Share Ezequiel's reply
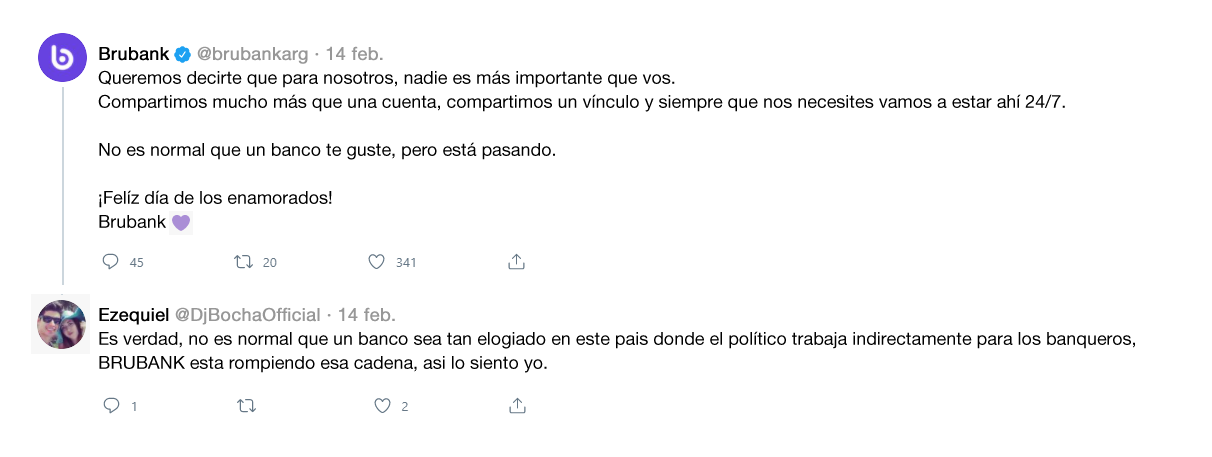The height and width of the screenshot is (457, 1212). (x=516, y=406)
